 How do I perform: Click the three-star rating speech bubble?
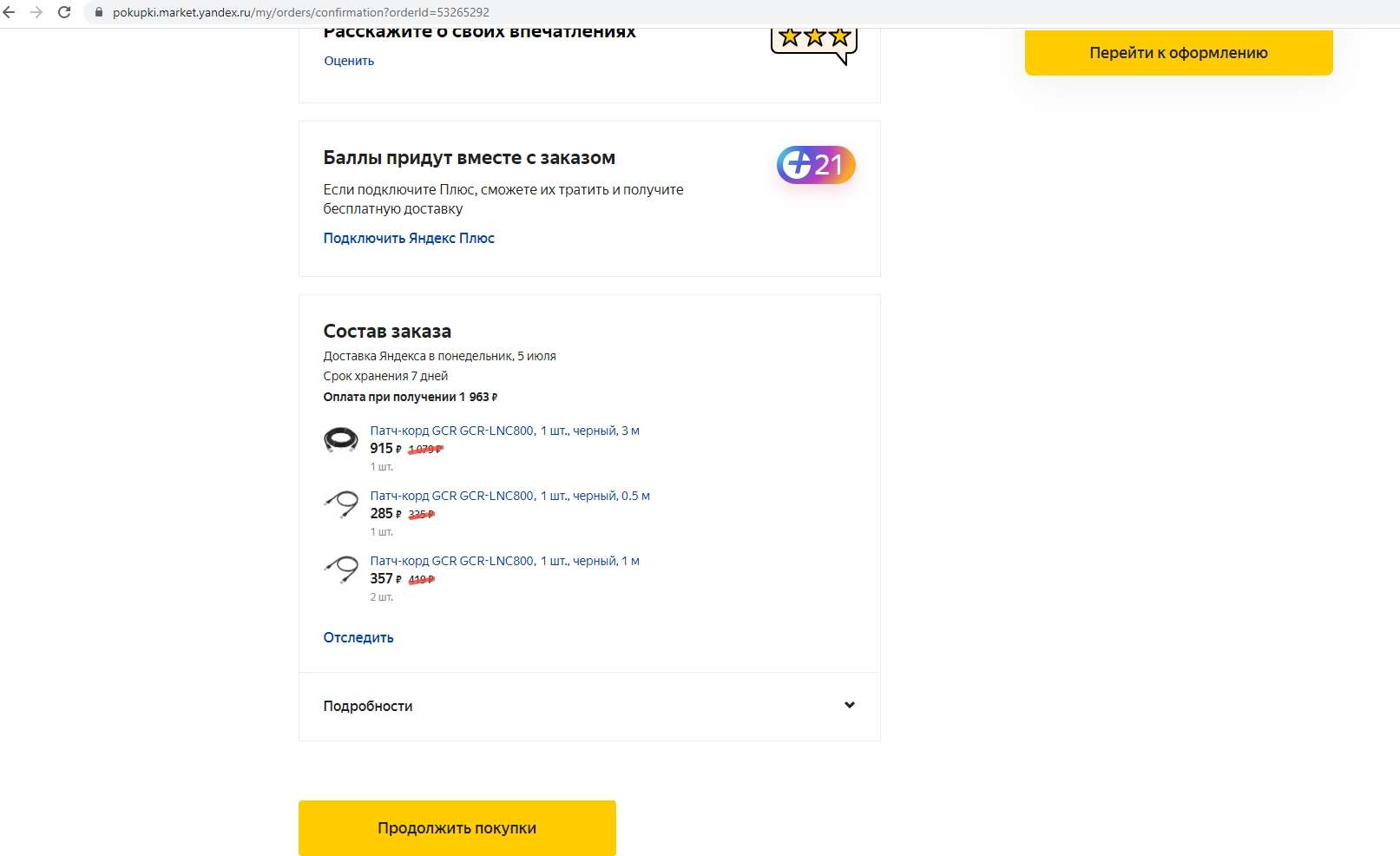pos(814,43)
